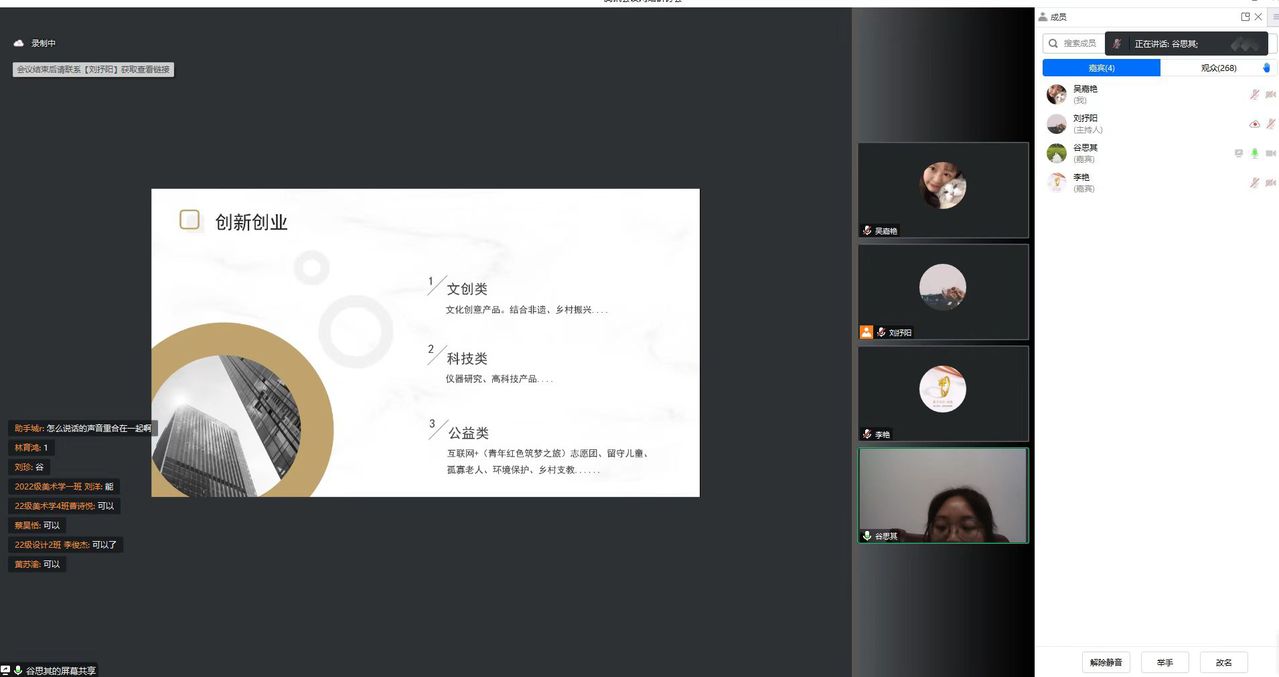Click the blue raised-hand icon beside 观众
Image resolution: width=1279 pixels, height=677 pixels.
(x=1266, y=68)
